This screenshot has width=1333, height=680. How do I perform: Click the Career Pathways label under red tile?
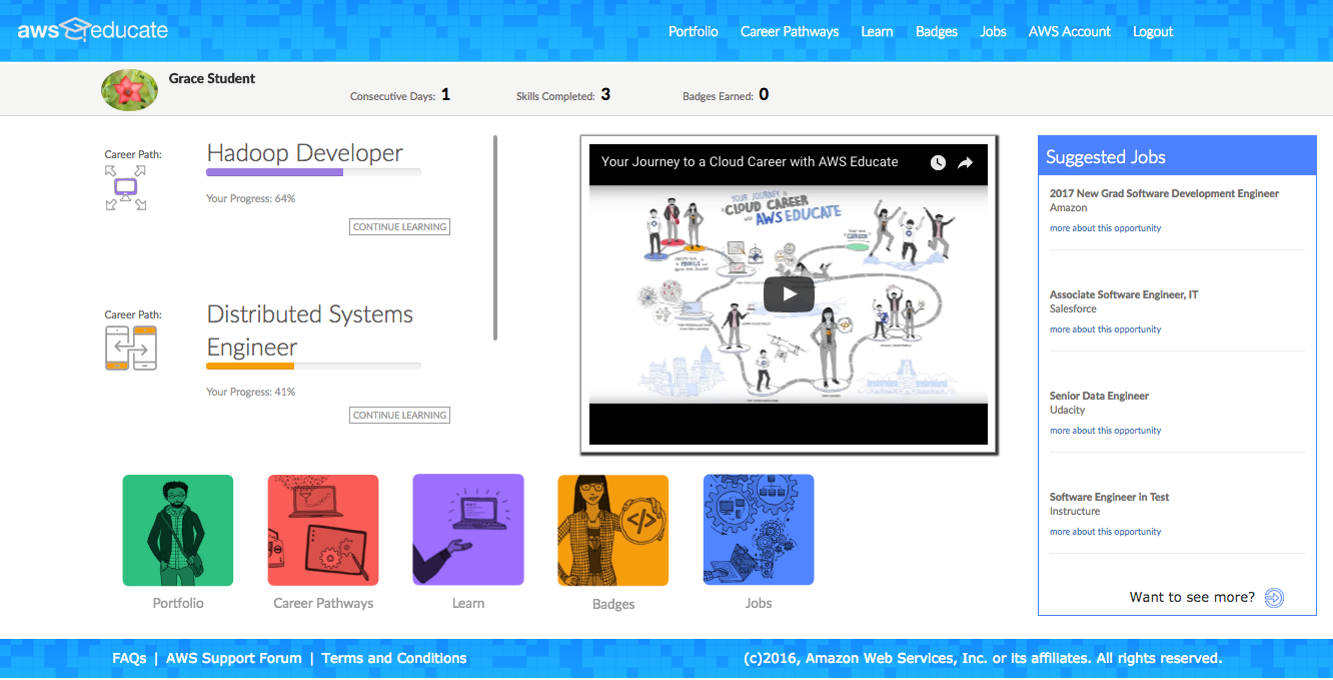323,603
